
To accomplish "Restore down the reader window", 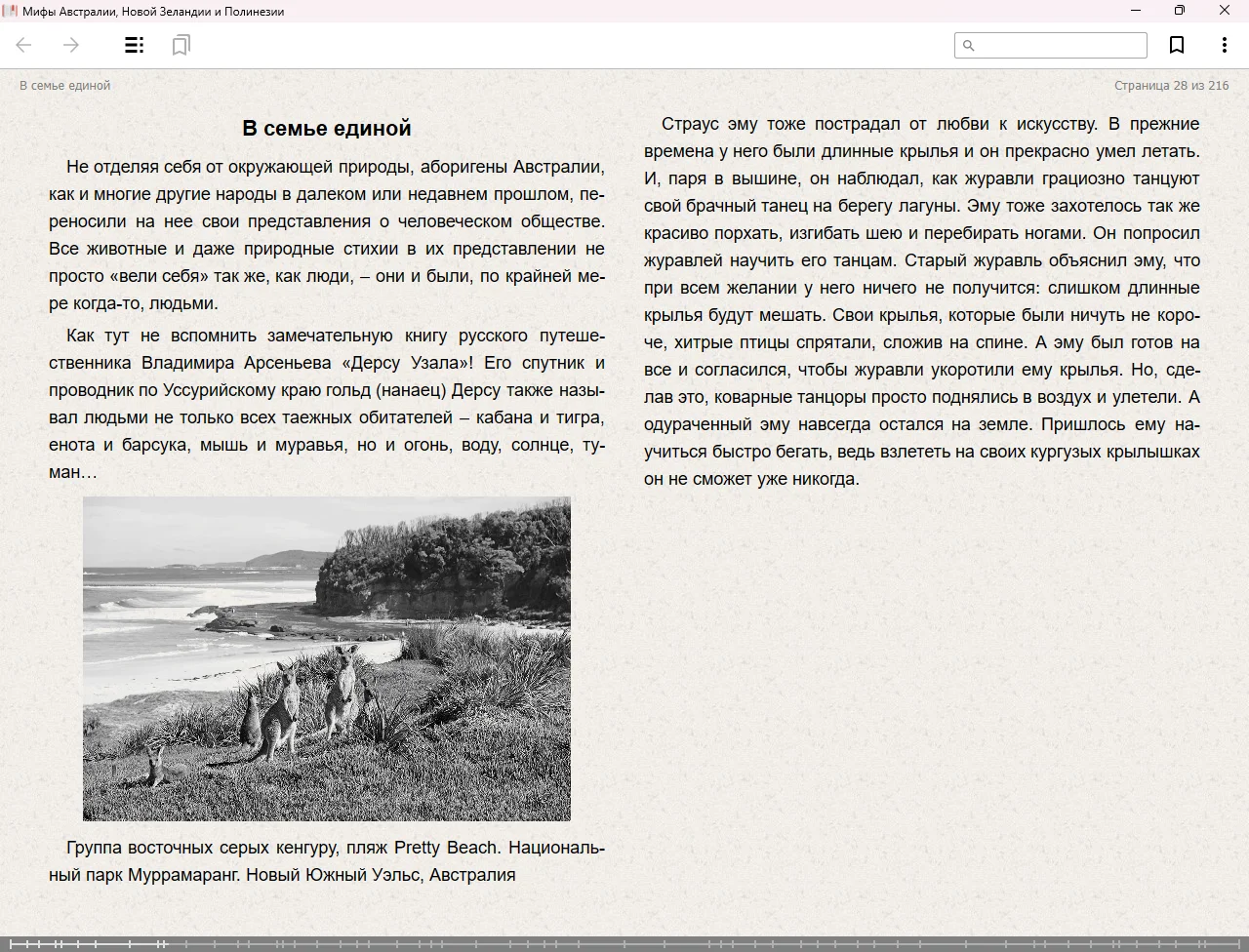I will [x=1180, y=11].
